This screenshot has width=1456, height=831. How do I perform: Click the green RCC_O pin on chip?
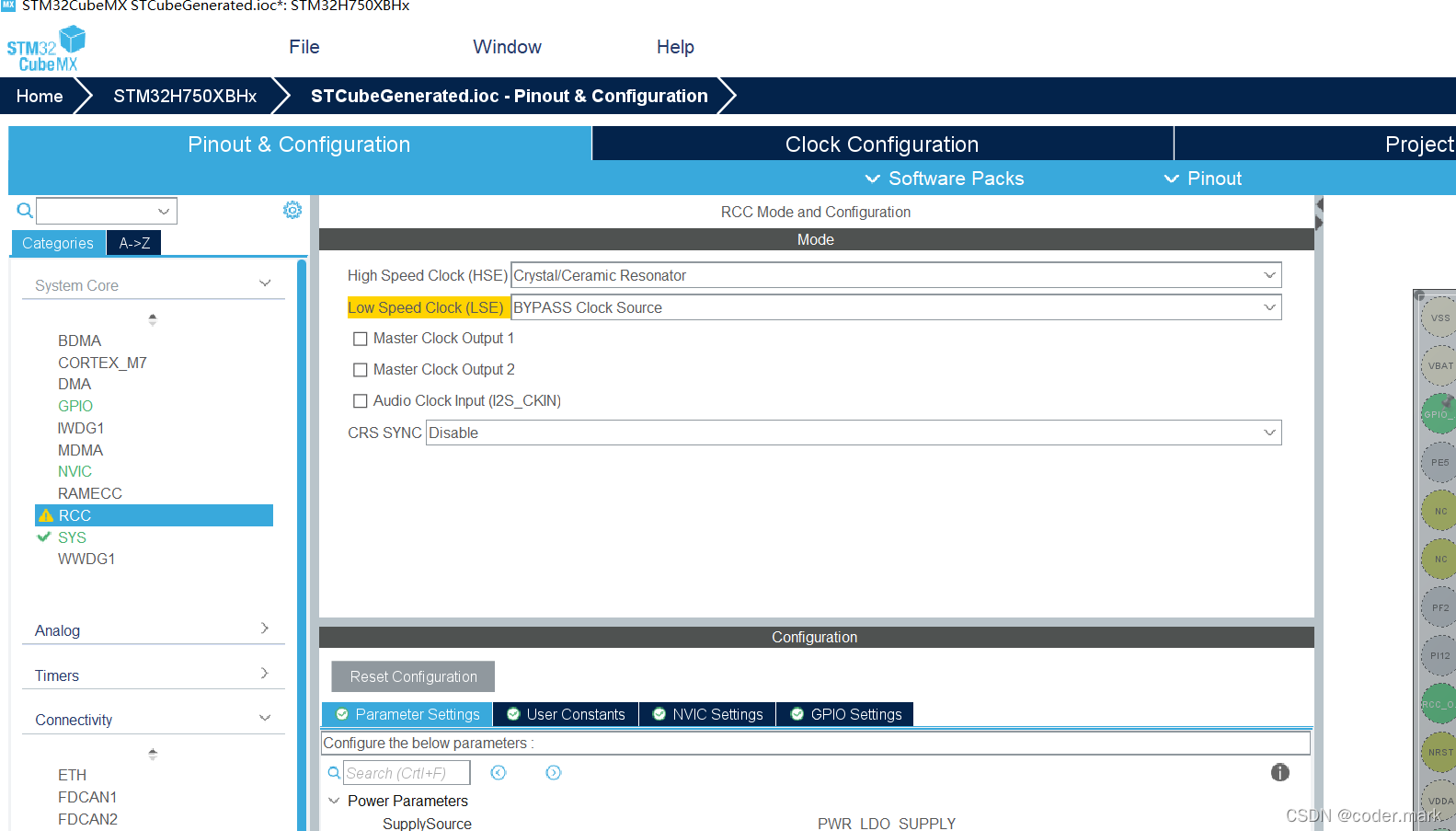pos(1439,704)
